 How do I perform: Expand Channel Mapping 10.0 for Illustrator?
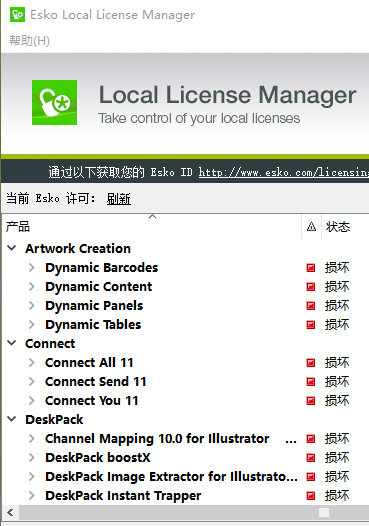pos(32,438)
